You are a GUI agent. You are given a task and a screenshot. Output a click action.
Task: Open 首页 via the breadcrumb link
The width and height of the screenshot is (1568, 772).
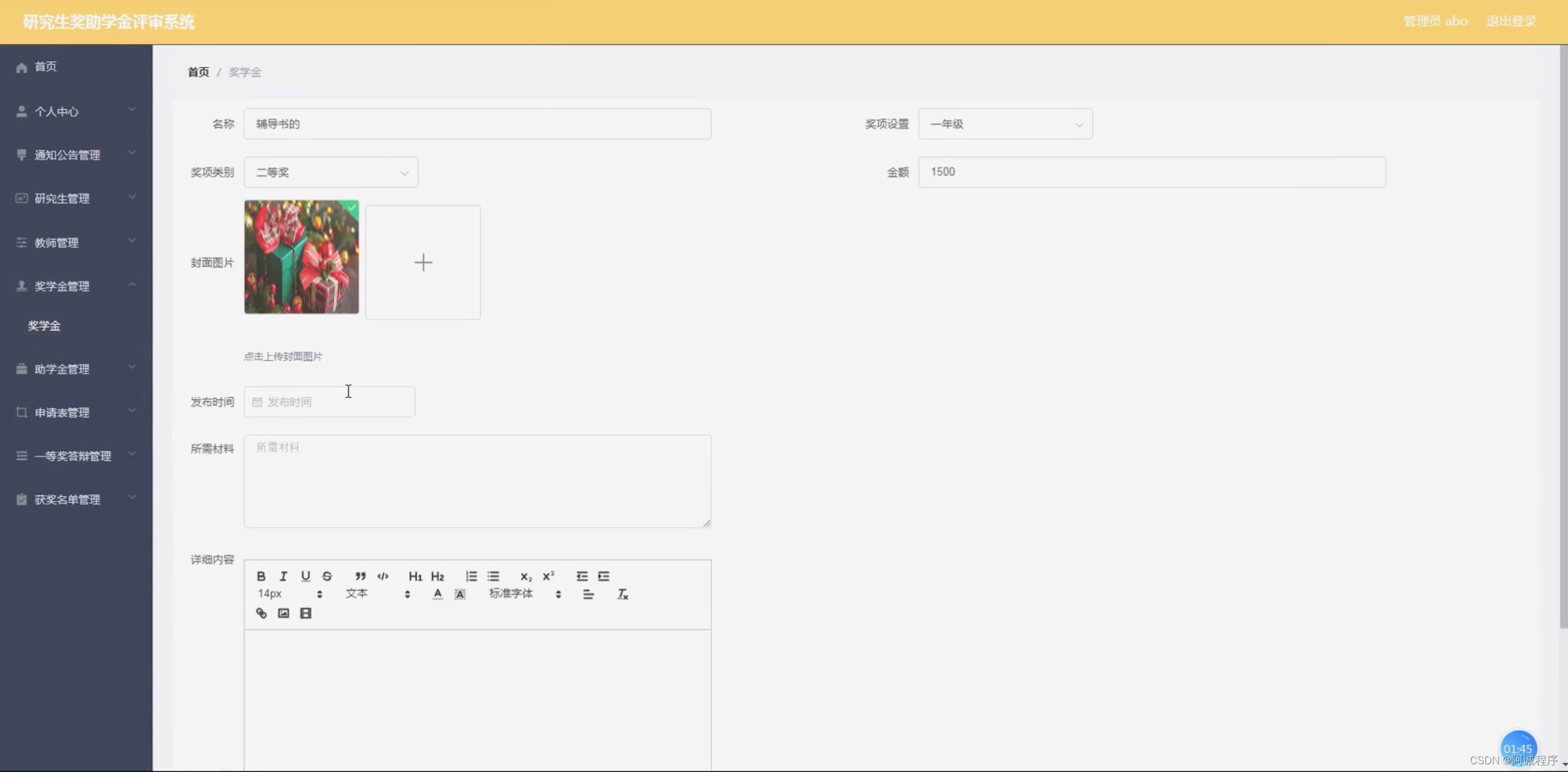(x=198, y=72)
